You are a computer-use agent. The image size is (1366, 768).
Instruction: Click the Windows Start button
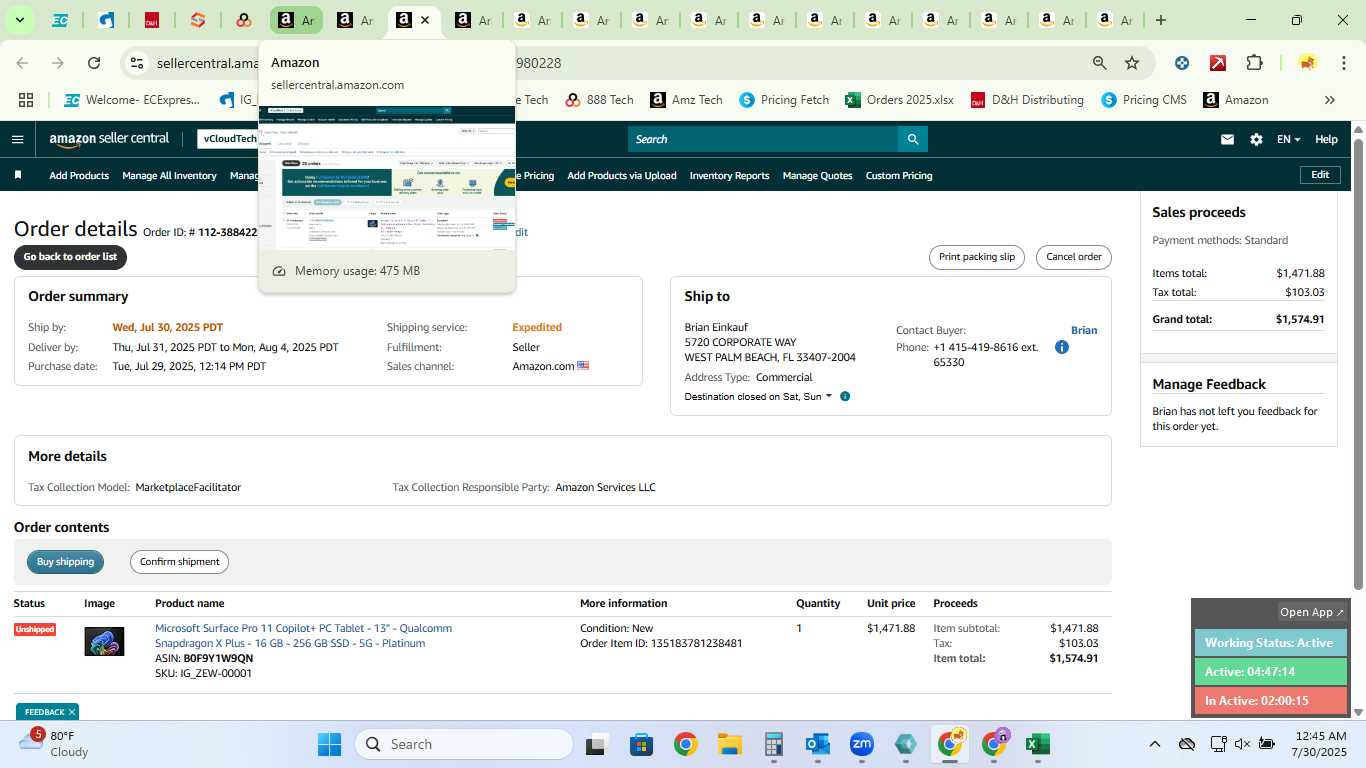329,744
